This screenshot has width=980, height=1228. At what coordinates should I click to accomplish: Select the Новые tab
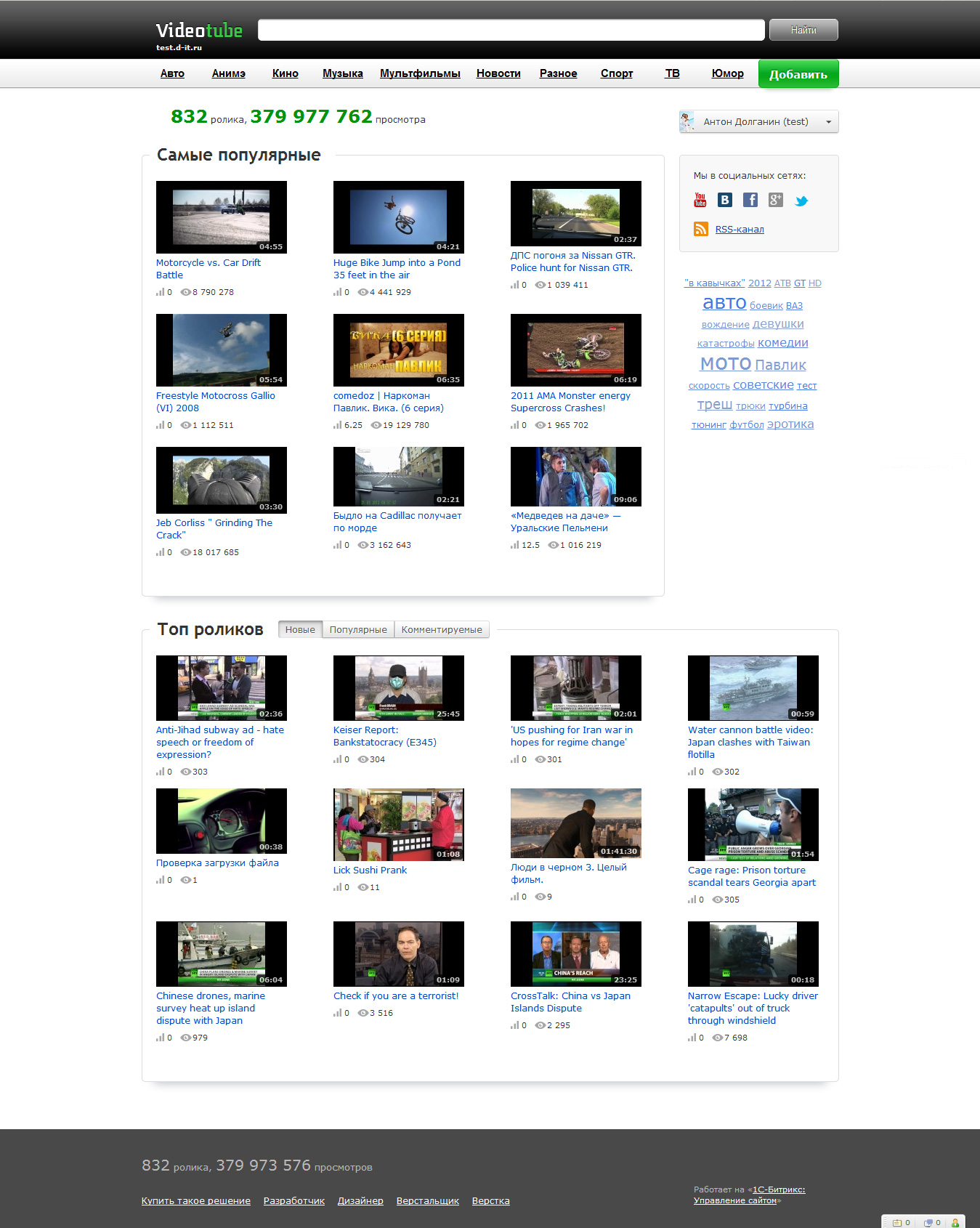tap(300, 629)
